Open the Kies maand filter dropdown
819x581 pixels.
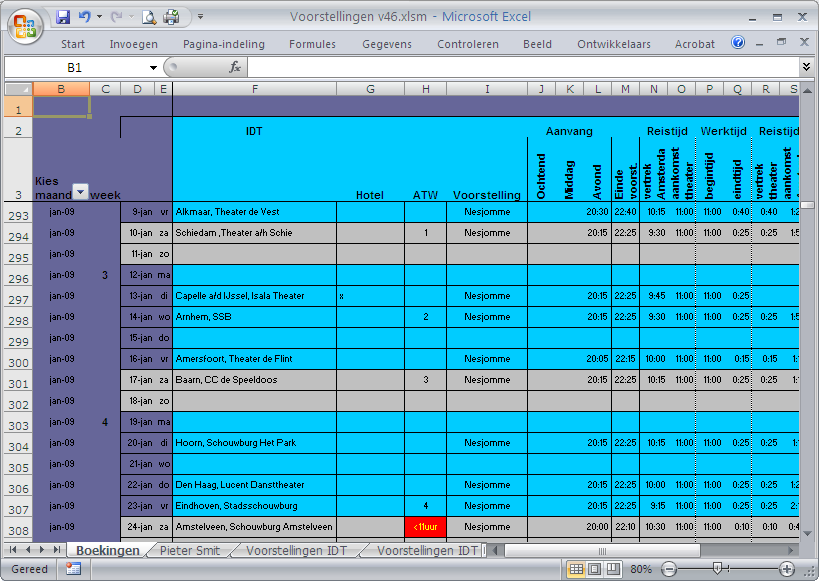pyautogui.click(x=80, y=191)
